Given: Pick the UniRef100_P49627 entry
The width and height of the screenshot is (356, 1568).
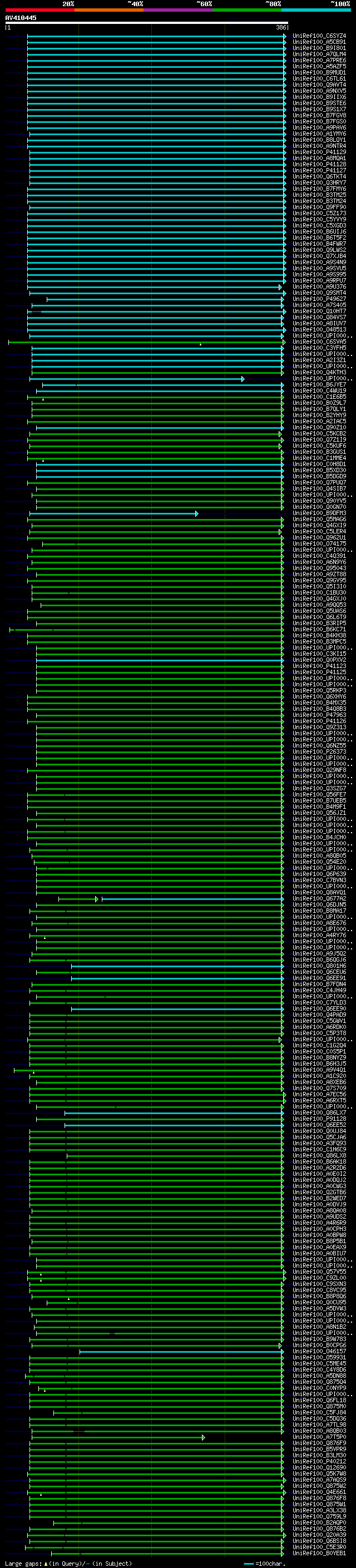Looking at the screenshot, I should coord(319,299).
